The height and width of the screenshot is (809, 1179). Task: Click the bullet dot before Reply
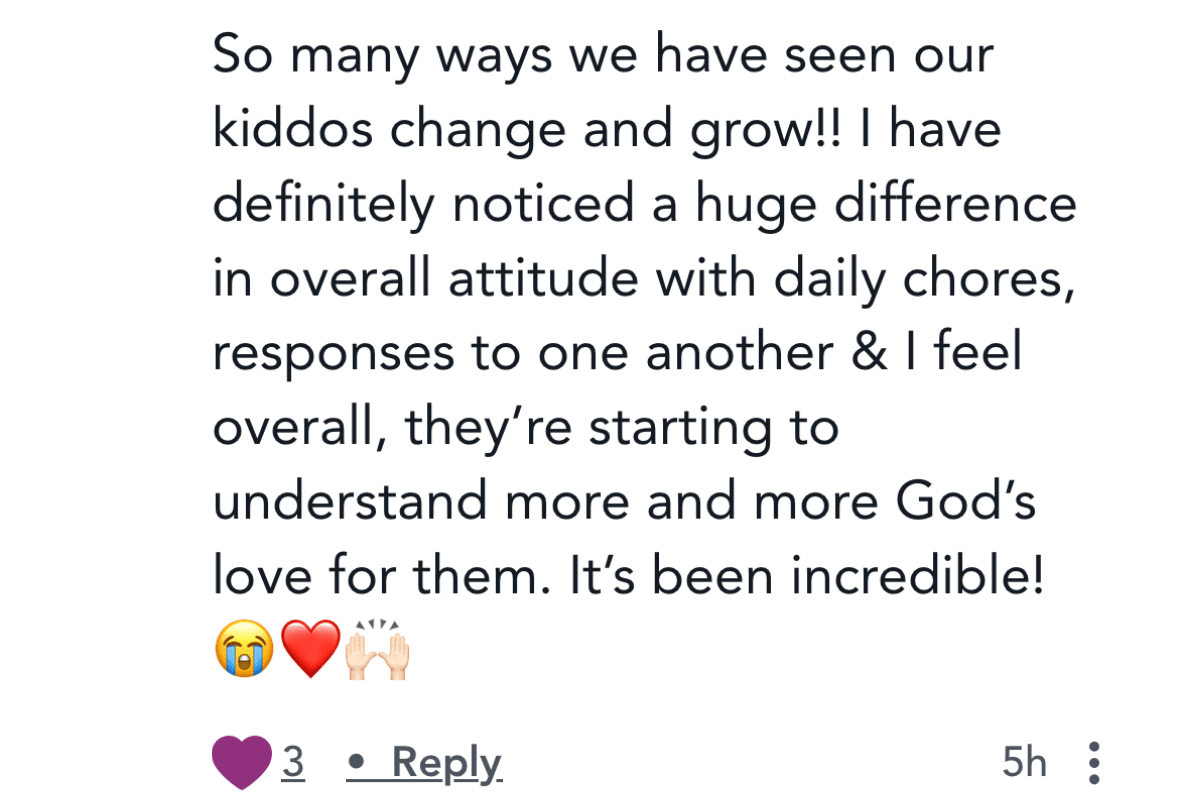click(357, 766)
